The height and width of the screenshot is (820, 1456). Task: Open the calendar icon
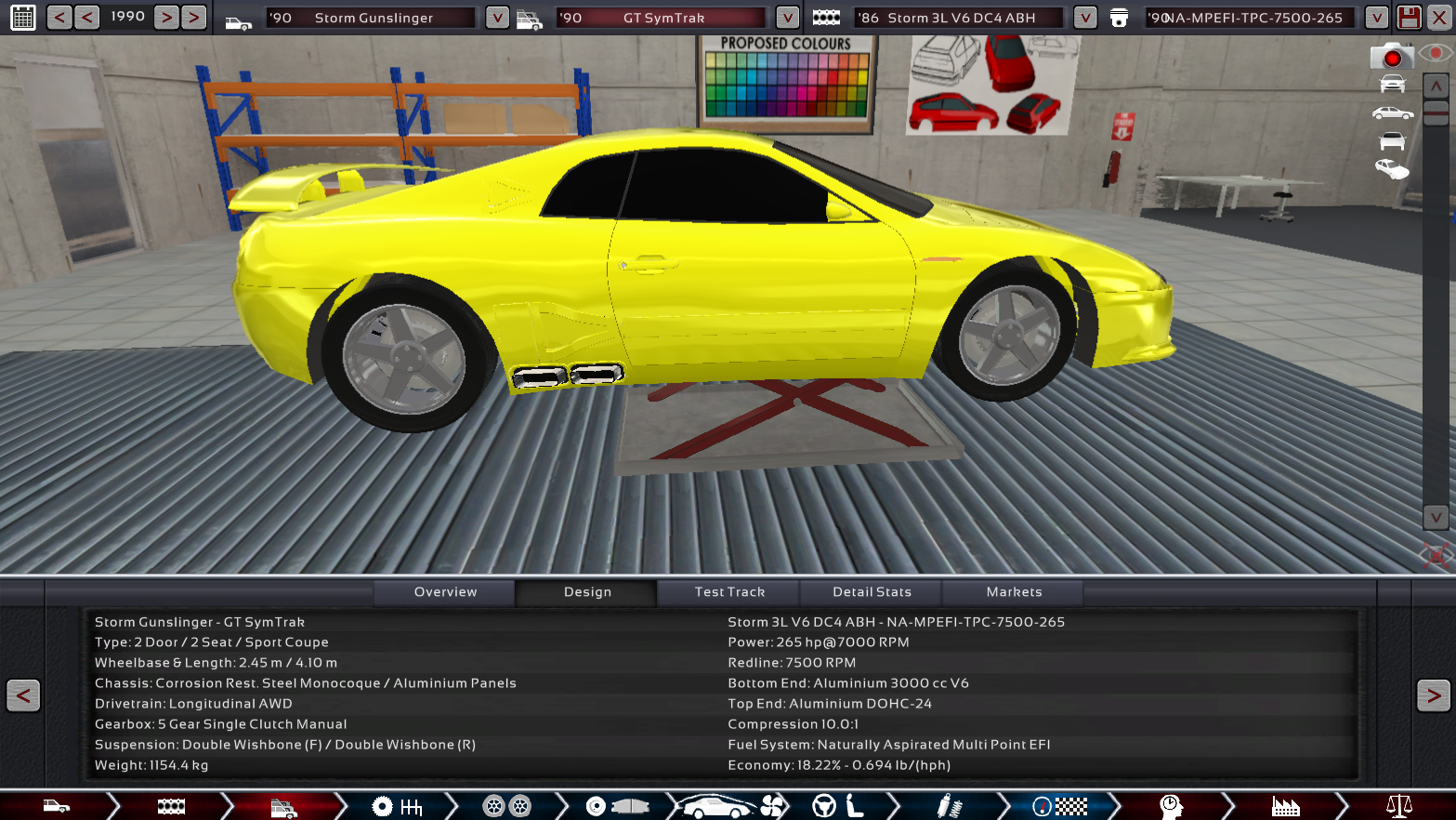point(22,18)
